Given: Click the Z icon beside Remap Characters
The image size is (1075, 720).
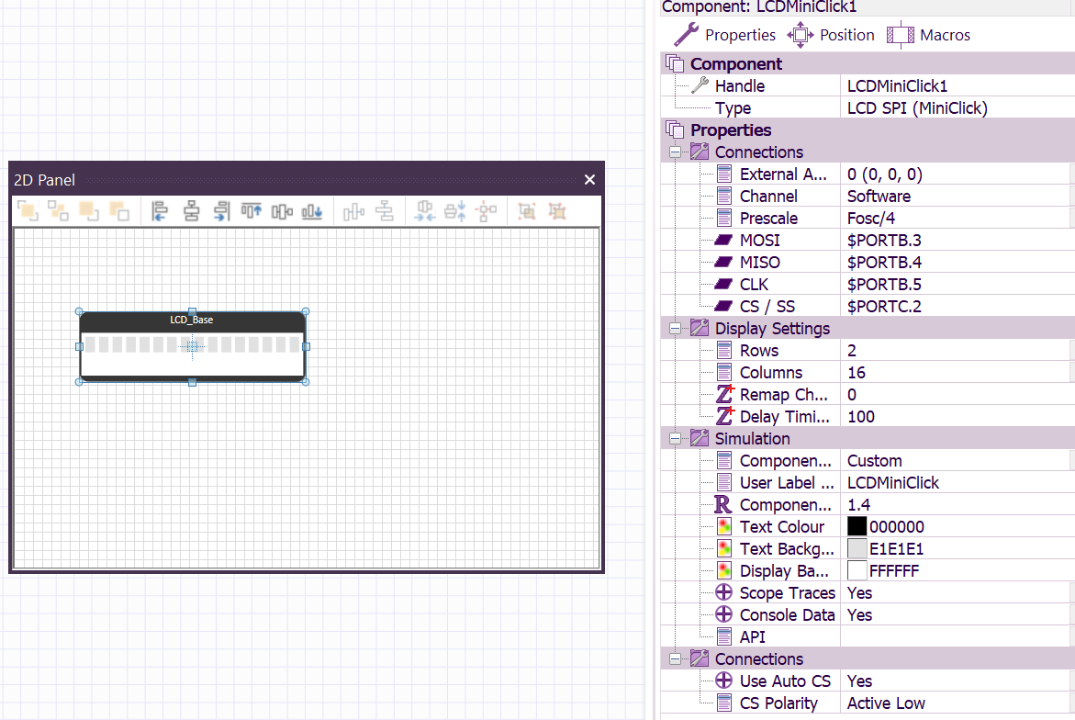Looking at the screenshot, I should pos(722,394).
